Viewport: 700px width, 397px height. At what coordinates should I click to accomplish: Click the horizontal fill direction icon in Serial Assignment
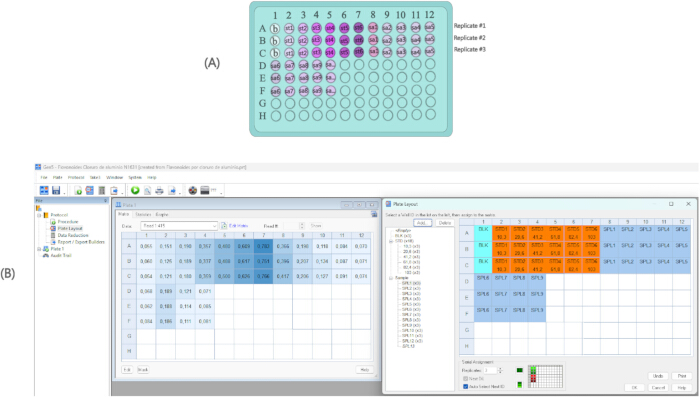(520, 370)
